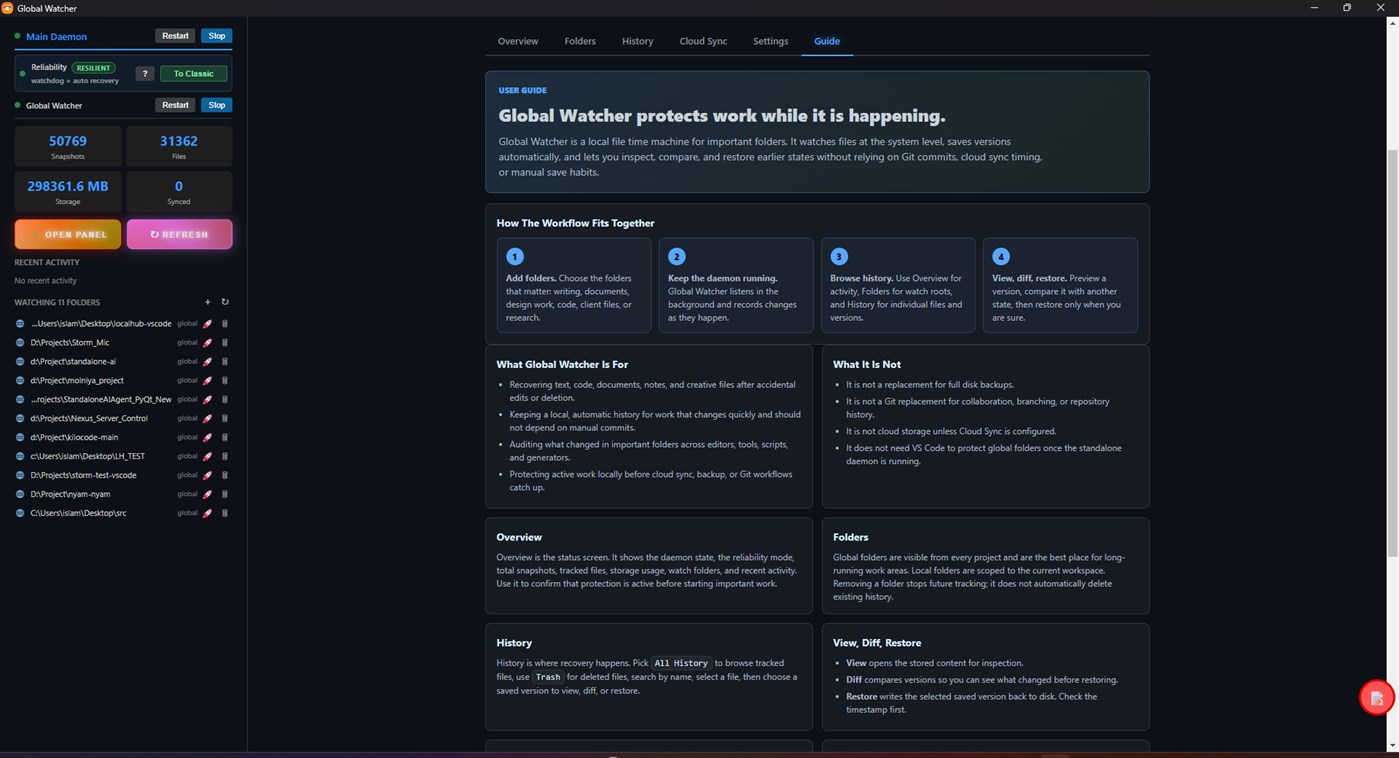Switch to the Settings tab
The width and height of the screenshot is (1399, 758).
(x=770, y=41)
